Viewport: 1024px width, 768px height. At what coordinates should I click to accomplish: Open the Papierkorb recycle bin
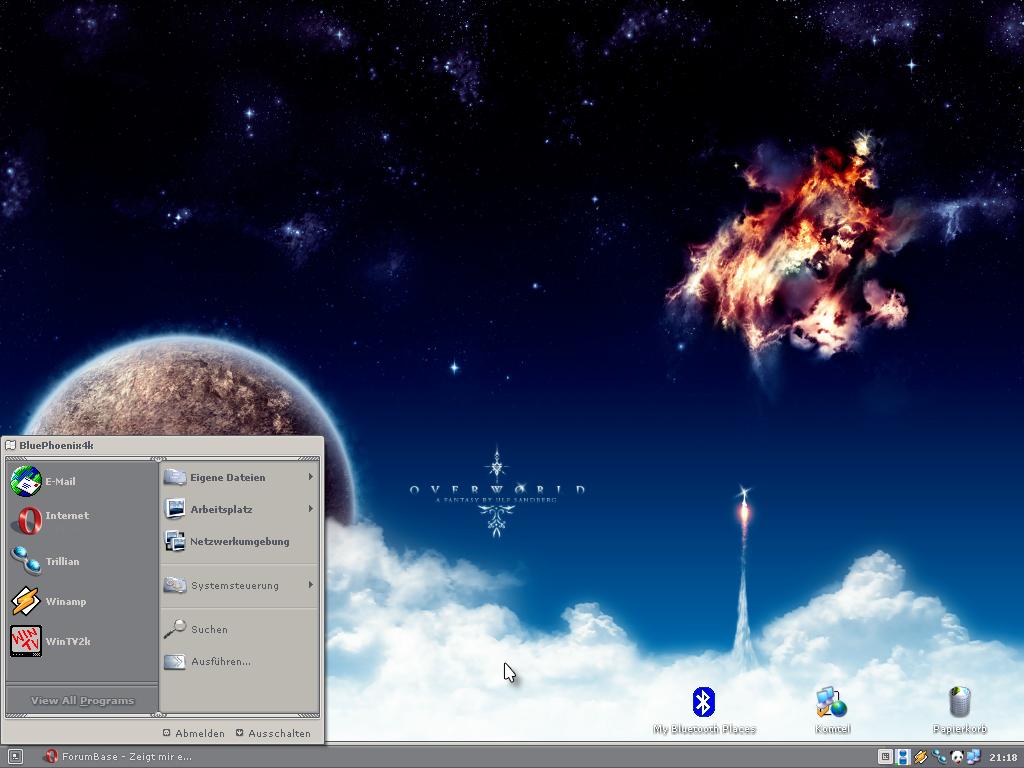click(x=959, y=702)
